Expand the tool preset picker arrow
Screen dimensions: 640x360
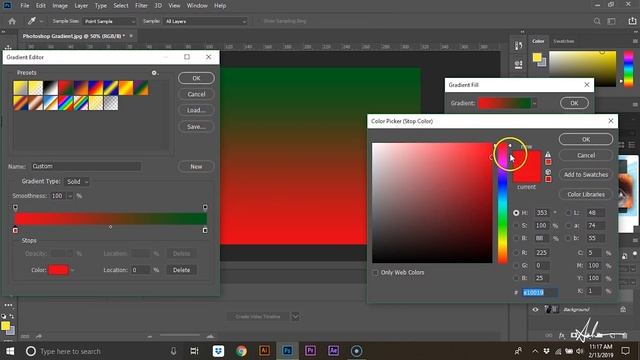tap(41, 21)
